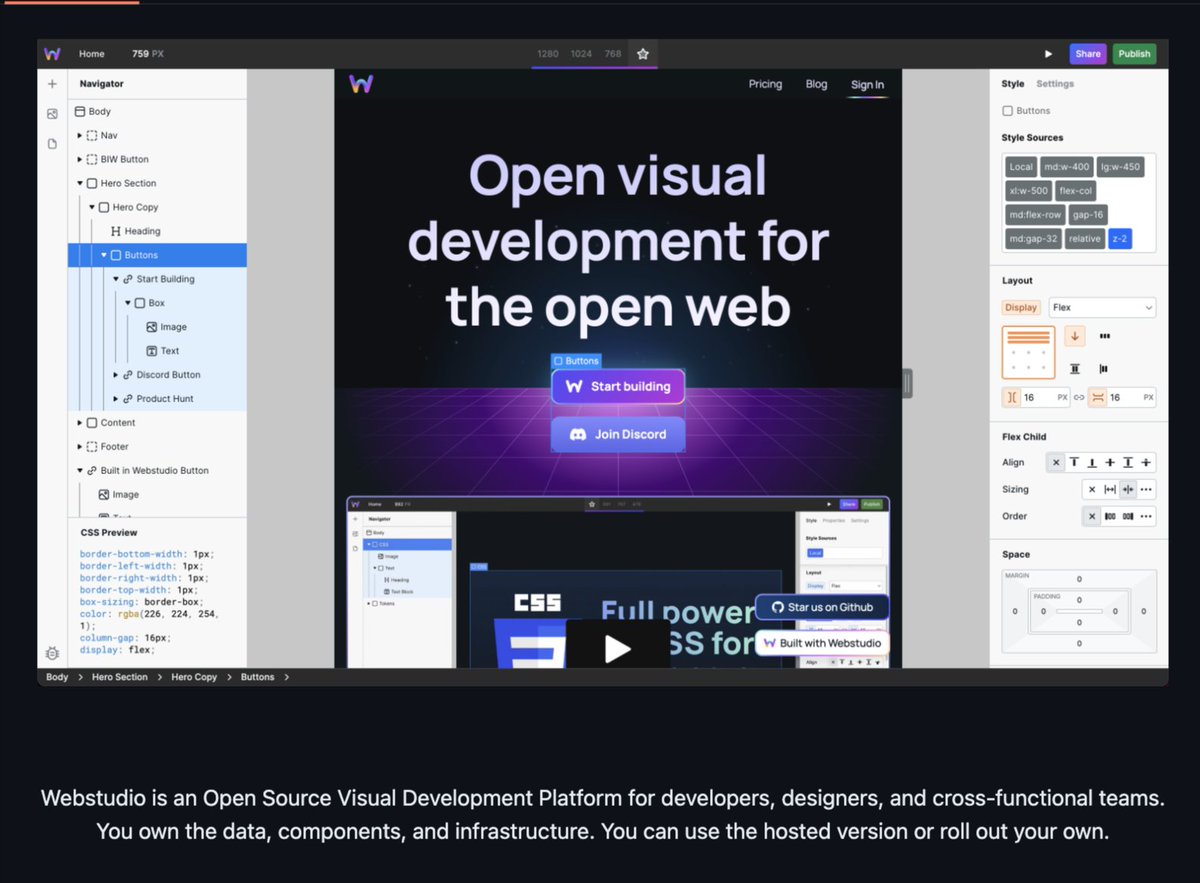Collapse the Buttons tree item

[104, 255]
